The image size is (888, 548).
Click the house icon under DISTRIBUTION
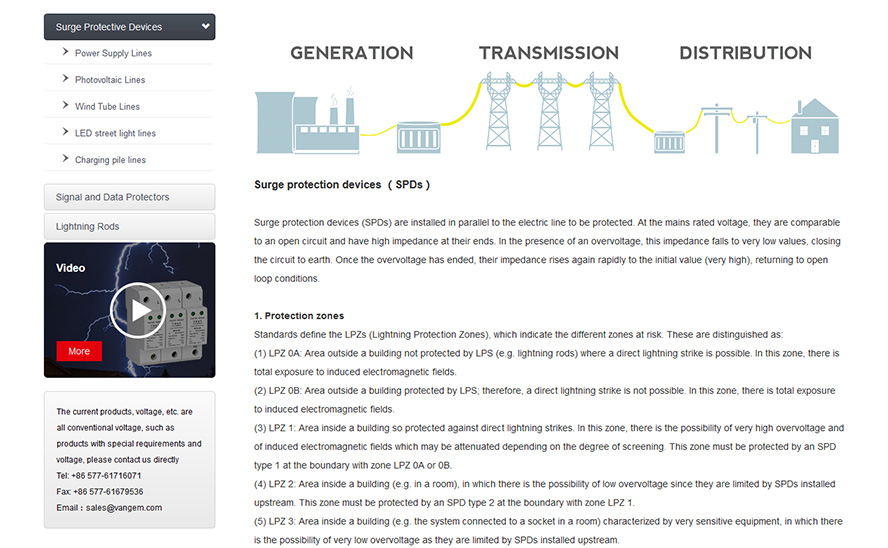pyautogui.click(x=815, y=126)
